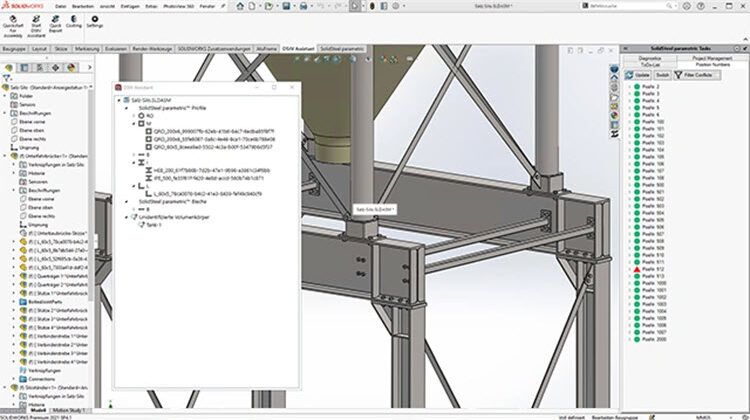Launch the Start DStV Assistant tool
This screenshot has height=420, width=750.
tap(35, 21)
